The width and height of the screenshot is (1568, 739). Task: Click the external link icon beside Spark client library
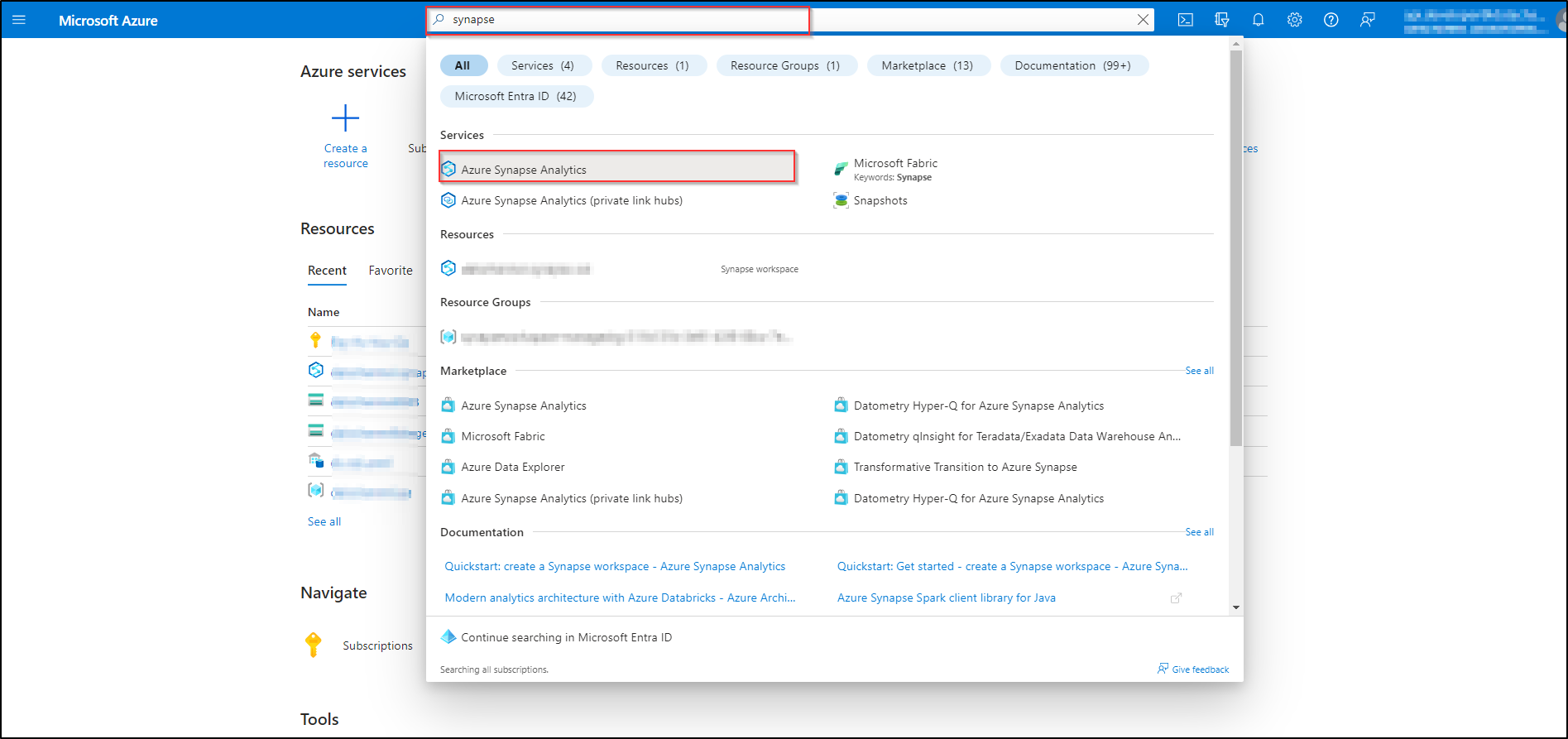coord(1176,597)
